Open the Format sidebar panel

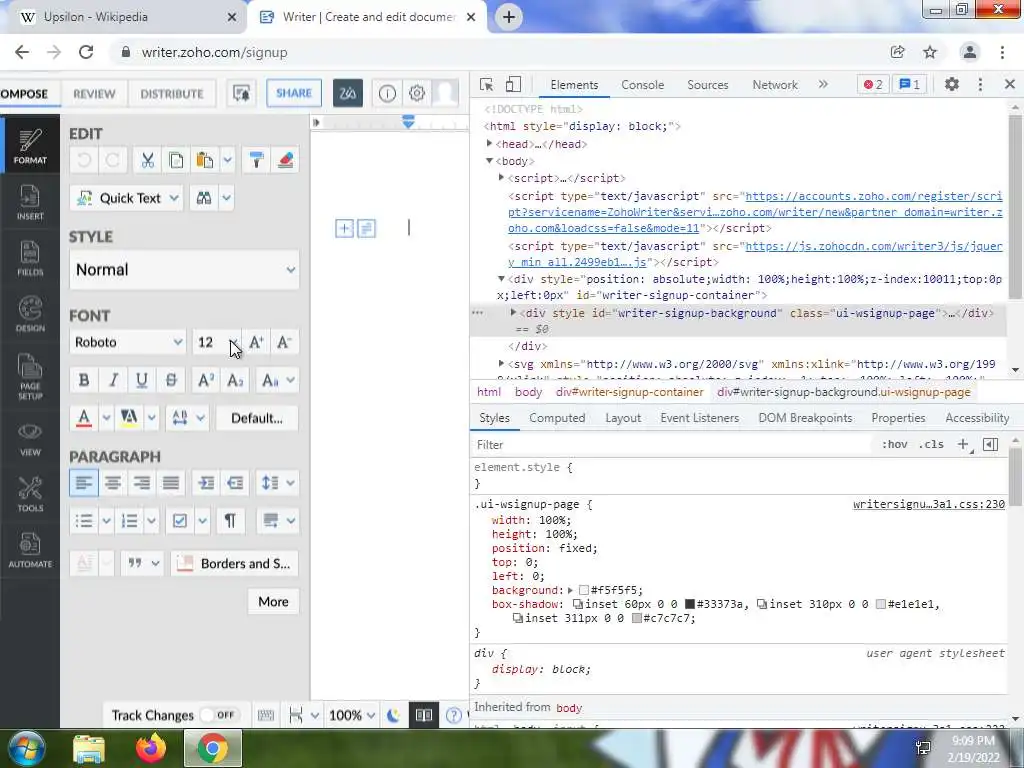[x=30, y=146]
